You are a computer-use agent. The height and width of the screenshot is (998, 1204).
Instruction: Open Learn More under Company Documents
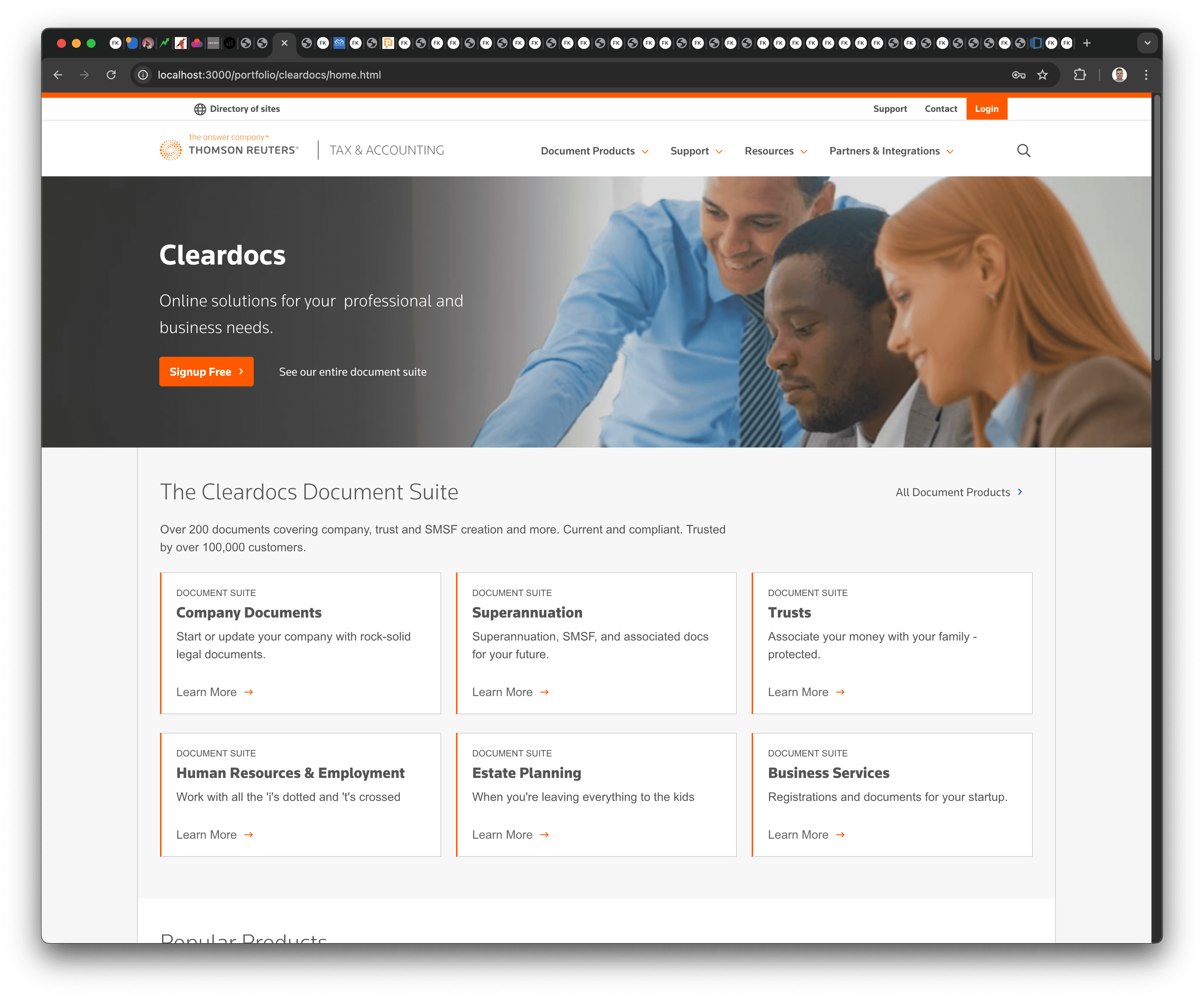coord(215,692)
